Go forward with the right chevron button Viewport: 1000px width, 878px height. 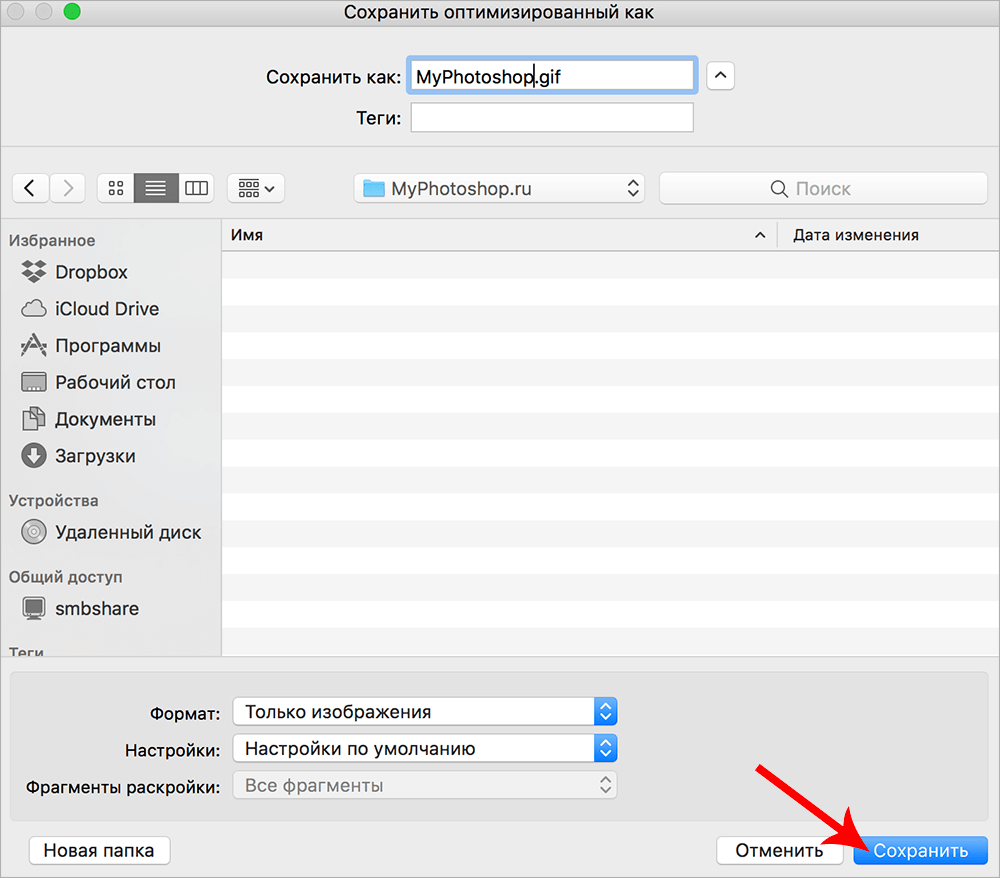pyautogui.click(x=68, y=188)
